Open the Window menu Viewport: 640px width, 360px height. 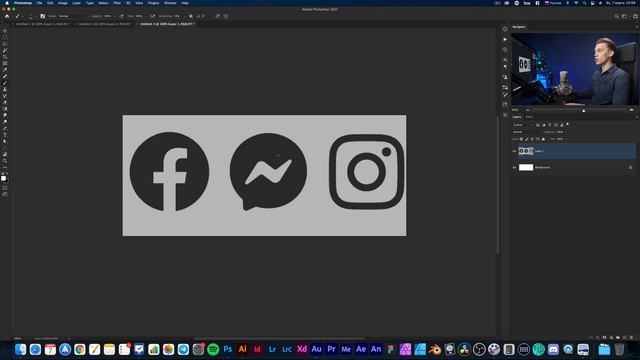click(170, 3)
